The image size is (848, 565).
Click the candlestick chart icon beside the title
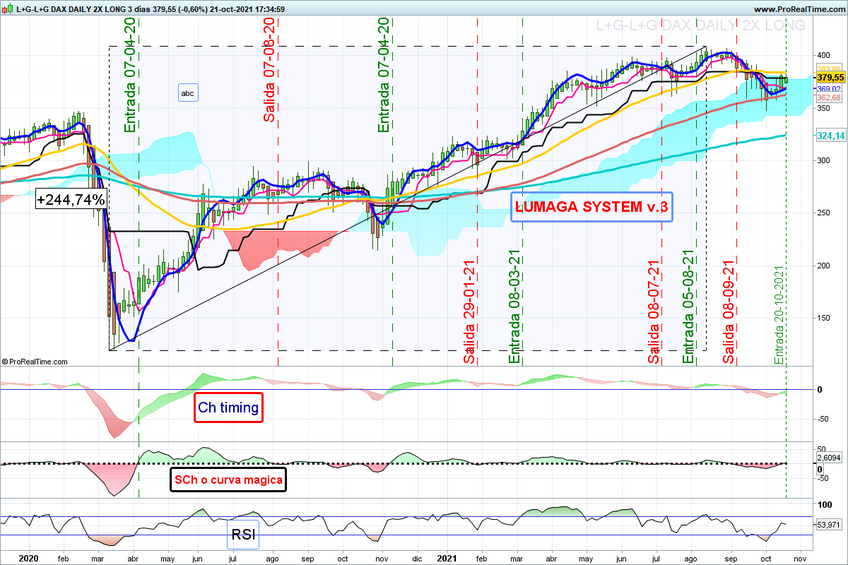point(8,9)
